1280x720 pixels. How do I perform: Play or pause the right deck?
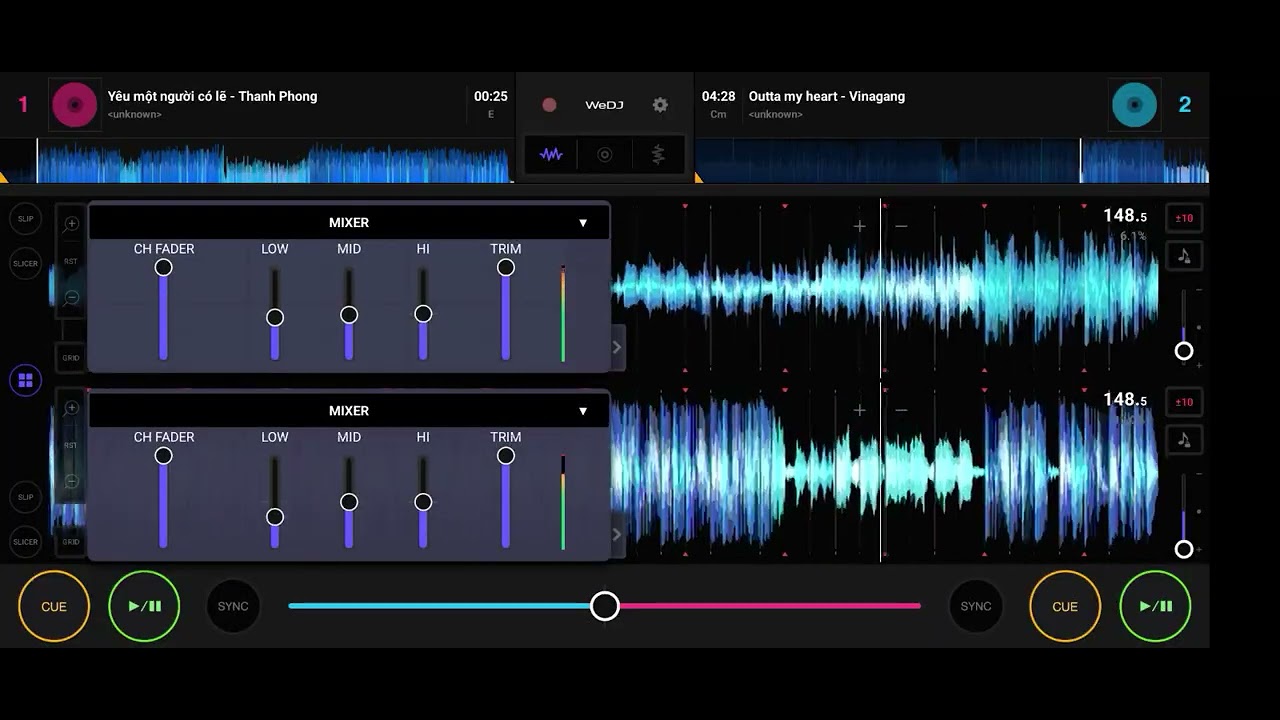[1155, 606]
